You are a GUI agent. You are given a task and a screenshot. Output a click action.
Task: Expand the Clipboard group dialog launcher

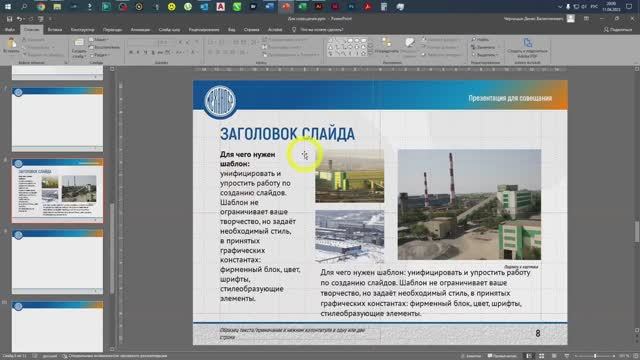click(x=66, y=62)
